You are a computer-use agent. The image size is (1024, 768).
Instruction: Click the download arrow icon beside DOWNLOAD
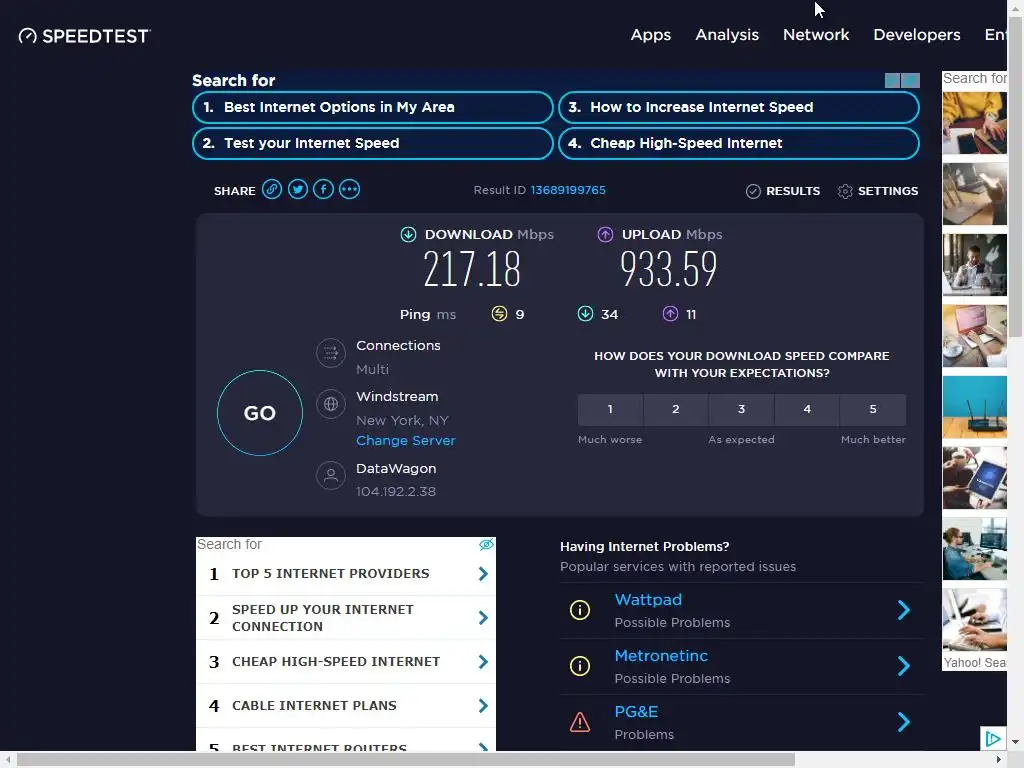(408, 234)
